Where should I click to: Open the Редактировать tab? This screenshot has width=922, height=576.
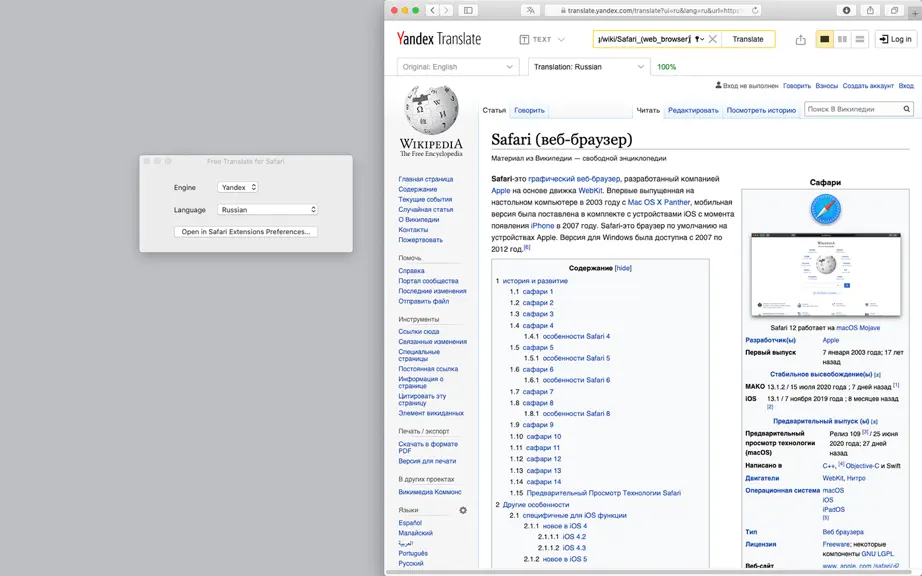(693, 110)
